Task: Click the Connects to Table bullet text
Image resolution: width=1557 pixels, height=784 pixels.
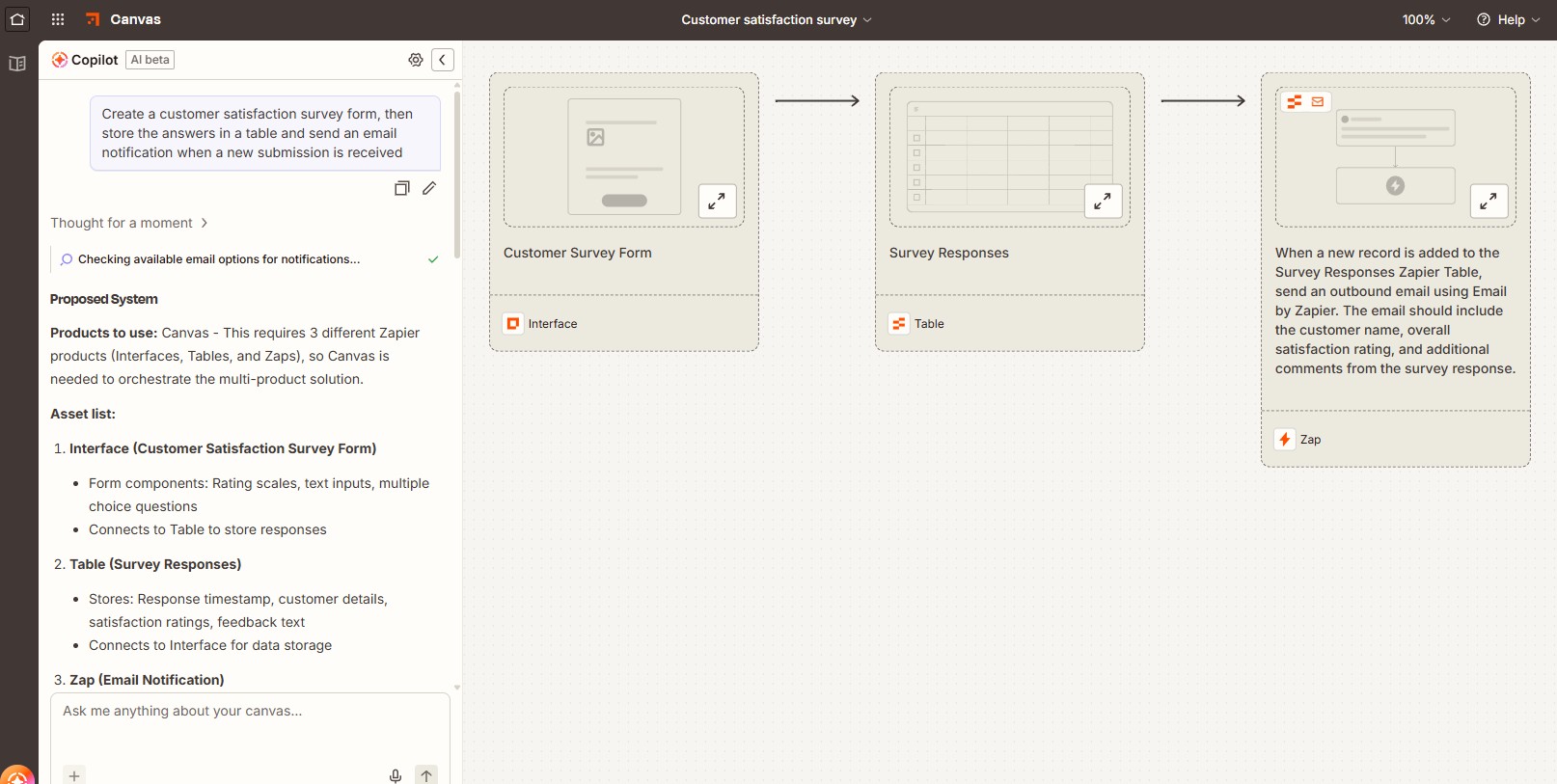Action: click(207, 529)
